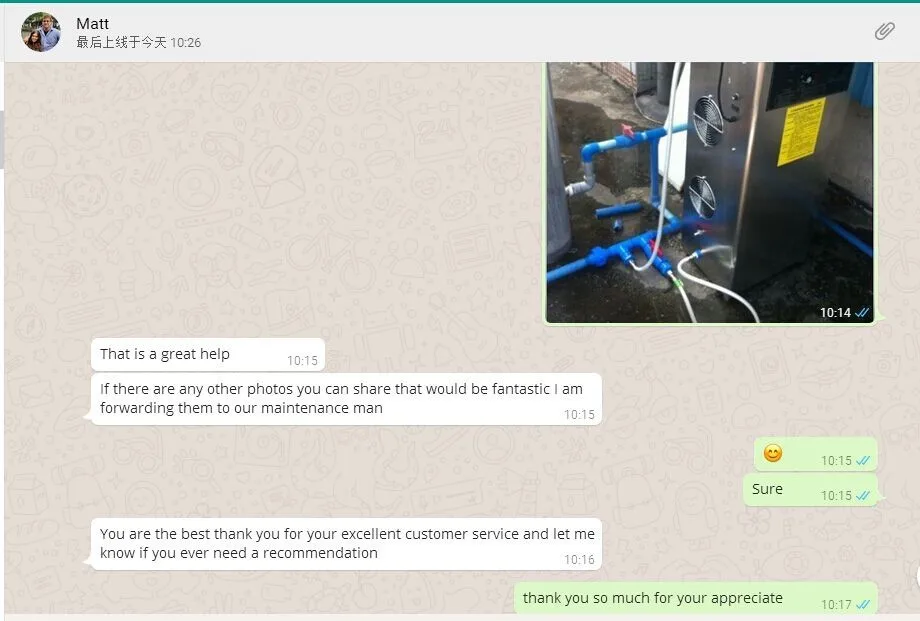The width and height of the screenshot is (920, 621).
Task: Click read ticks on the emoji message
Action: [x=863, y=460]
